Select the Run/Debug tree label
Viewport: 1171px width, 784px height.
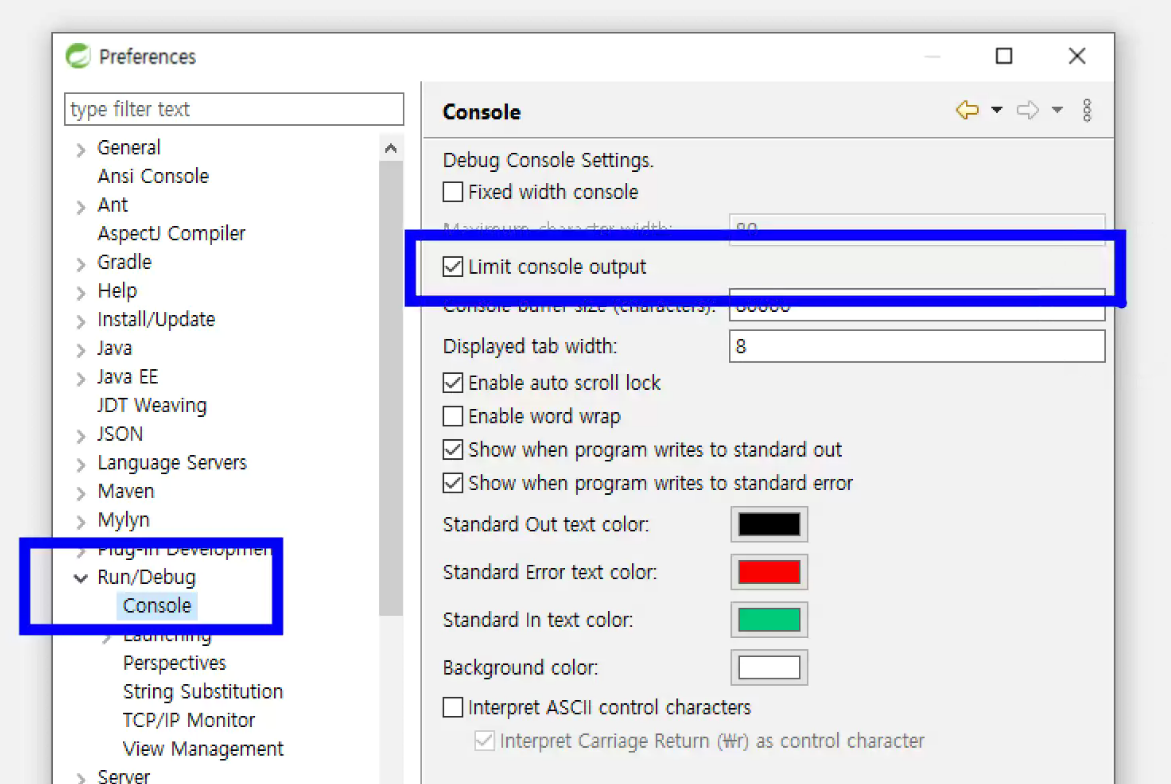(x=146, y=577)
